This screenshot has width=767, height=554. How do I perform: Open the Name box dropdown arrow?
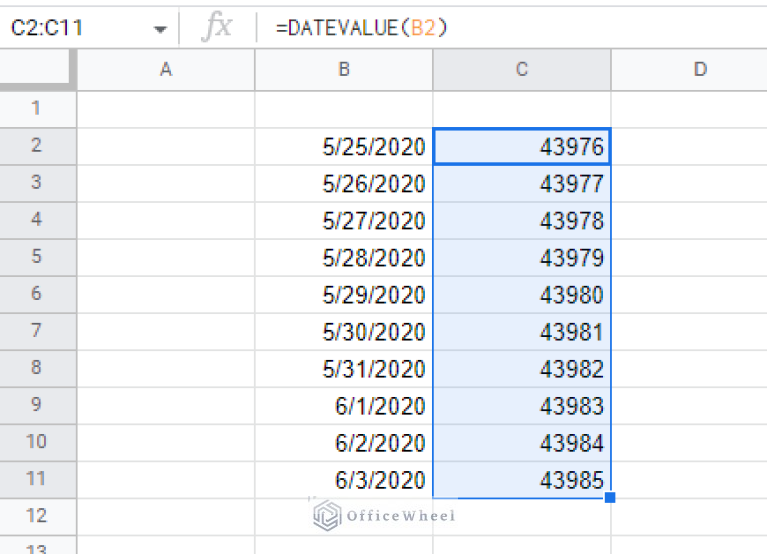pyautogui.click(x=160, y=29)
